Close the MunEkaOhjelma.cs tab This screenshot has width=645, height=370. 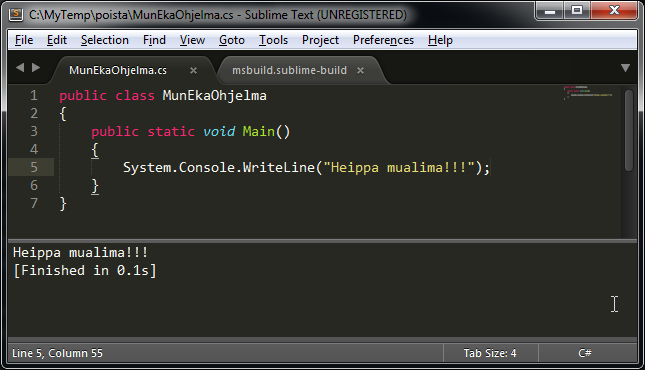(193, 71)
